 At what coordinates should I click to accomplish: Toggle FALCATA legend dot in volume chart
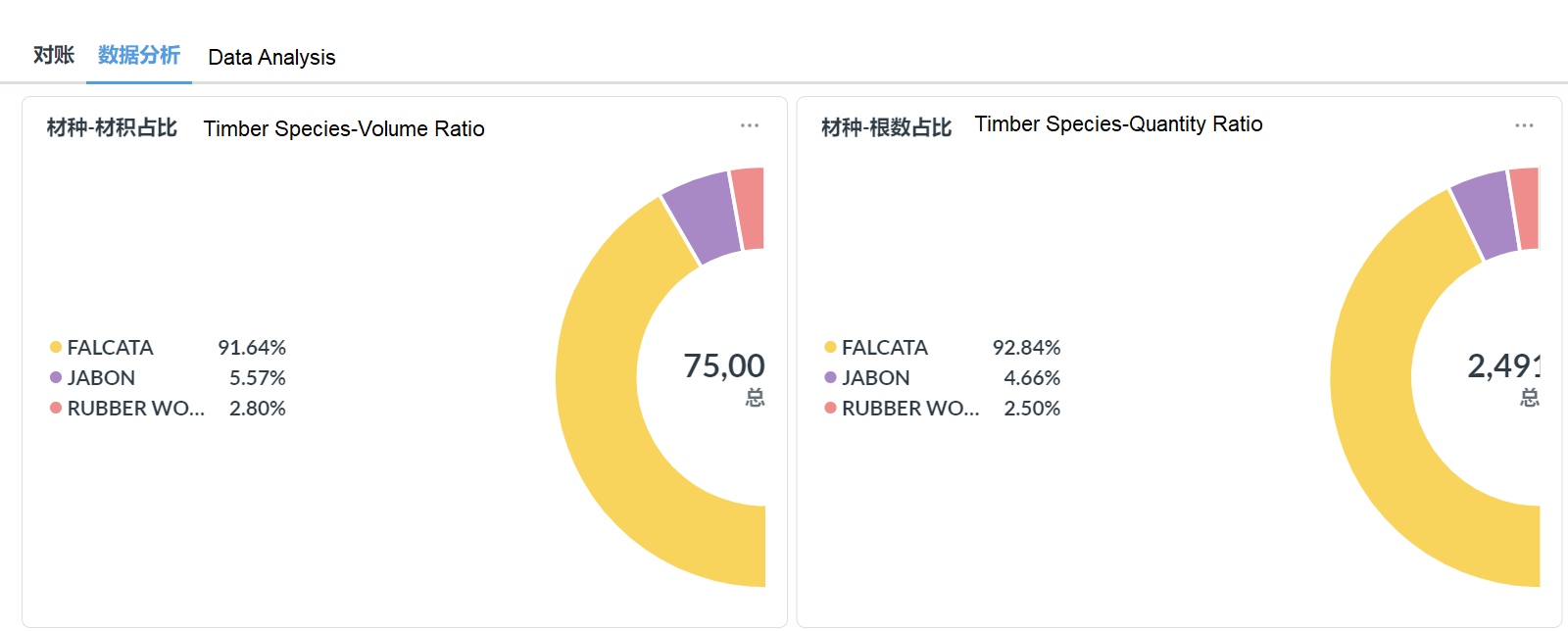56,347
